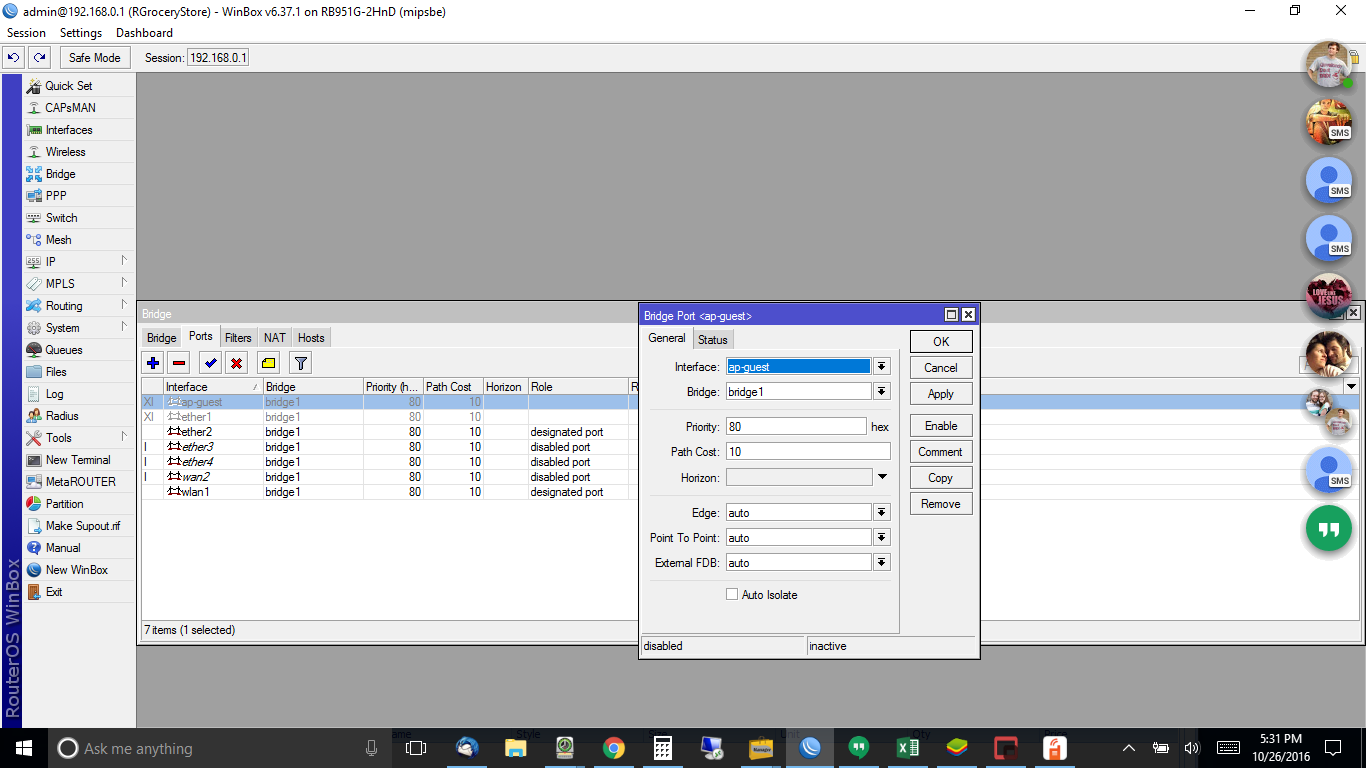Open the Edge dropdown list
This screenshot has height=768, width=1366.
881,513
